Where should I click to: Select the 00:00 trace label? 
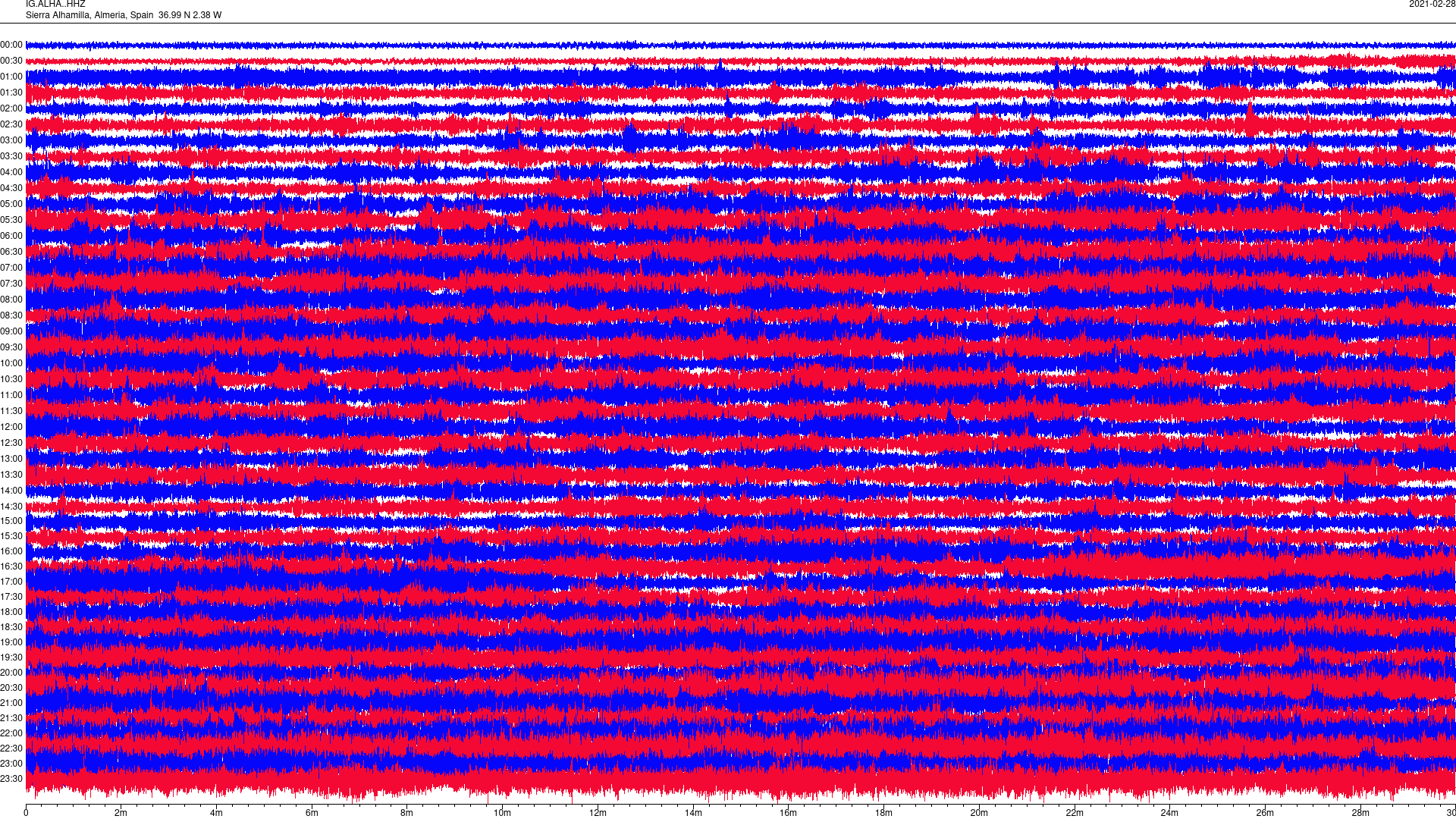(11, 45)
